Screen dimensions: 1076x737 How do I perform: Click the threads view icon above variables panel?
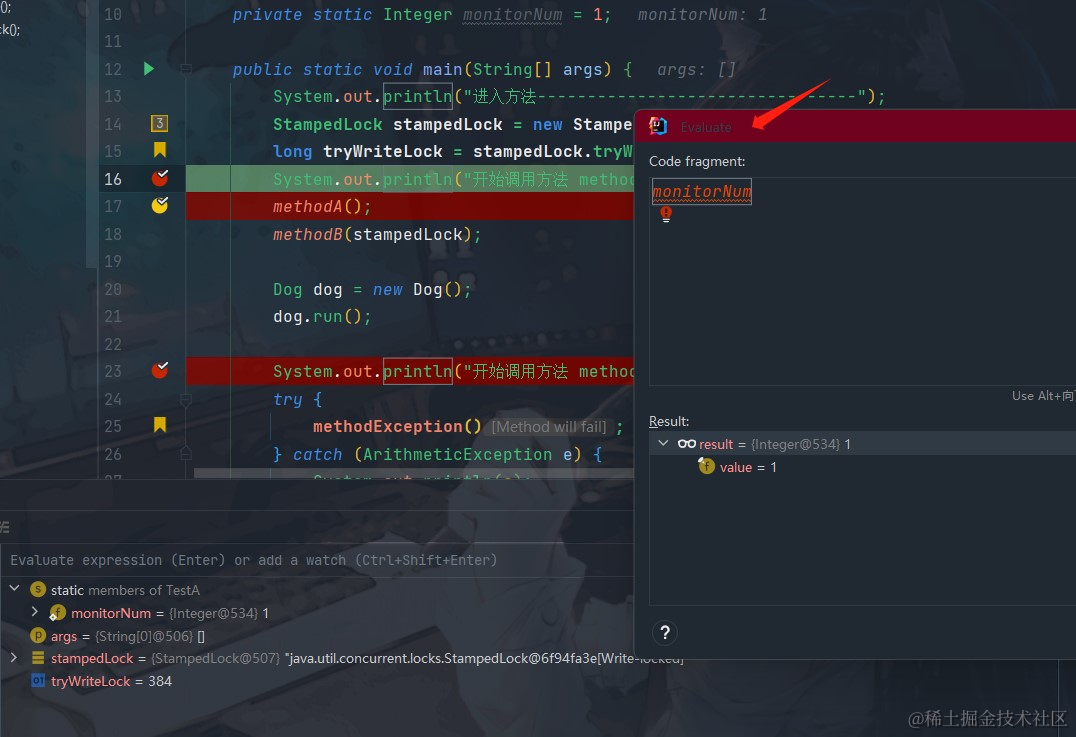pos(4,527)
